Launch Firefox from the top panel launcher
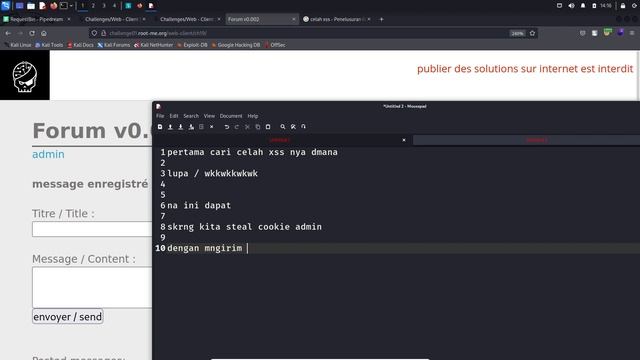640x360 pixels. pos(53,6)
